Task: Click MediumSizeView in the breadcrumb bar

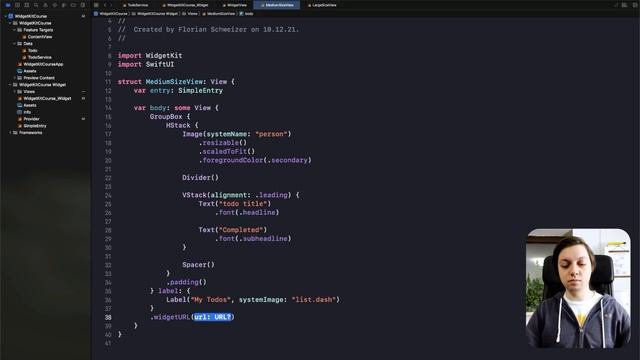Action: [219, 13]
